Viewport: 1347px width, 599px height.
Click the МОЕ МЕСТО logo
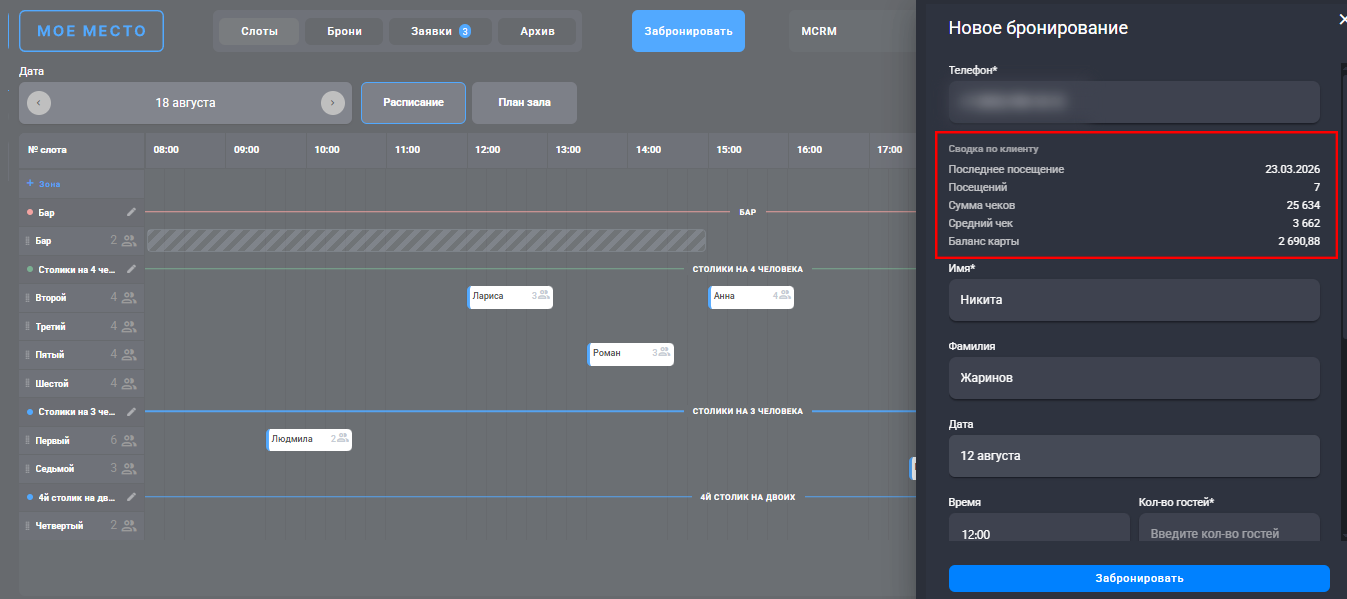(91, 31)
